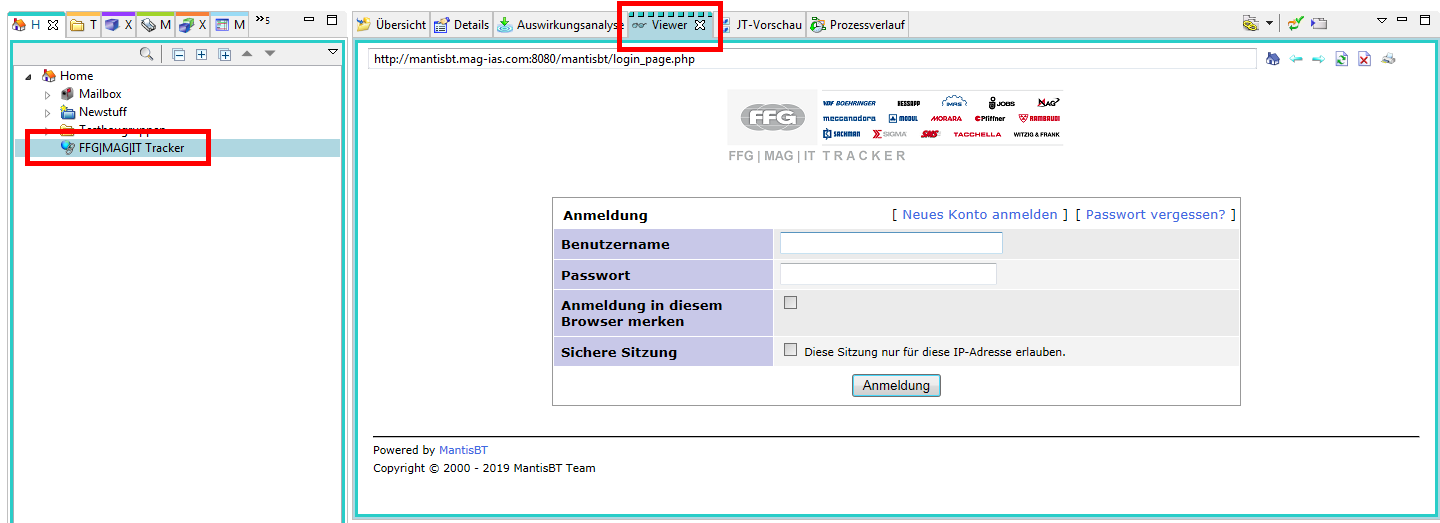
Task: Expand the Mailbox tree node
Action: pos(47,95)
